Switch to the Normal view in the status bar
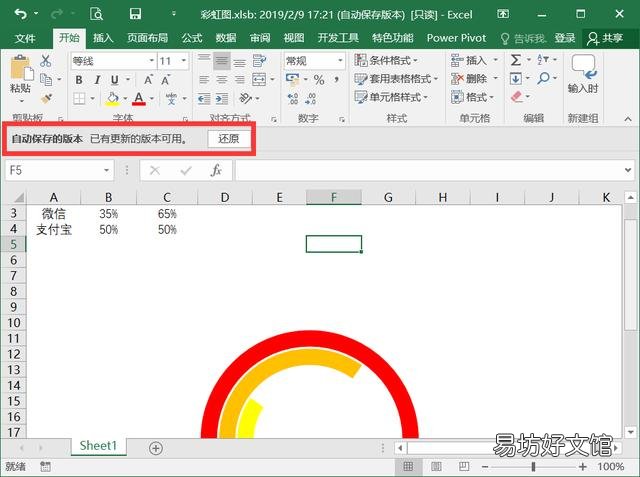 408,466
